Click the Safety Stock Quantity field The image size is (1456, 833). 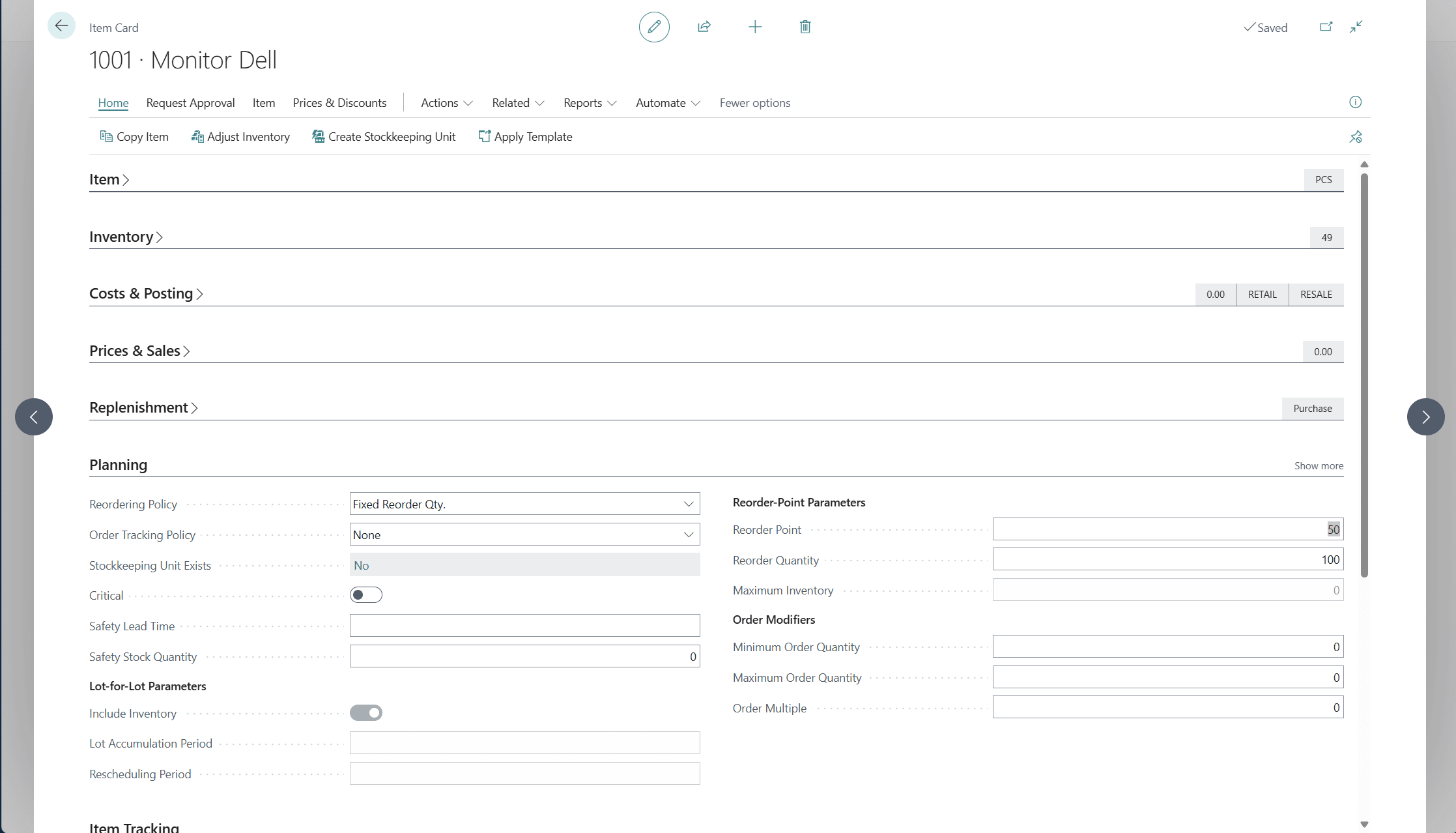525,656
